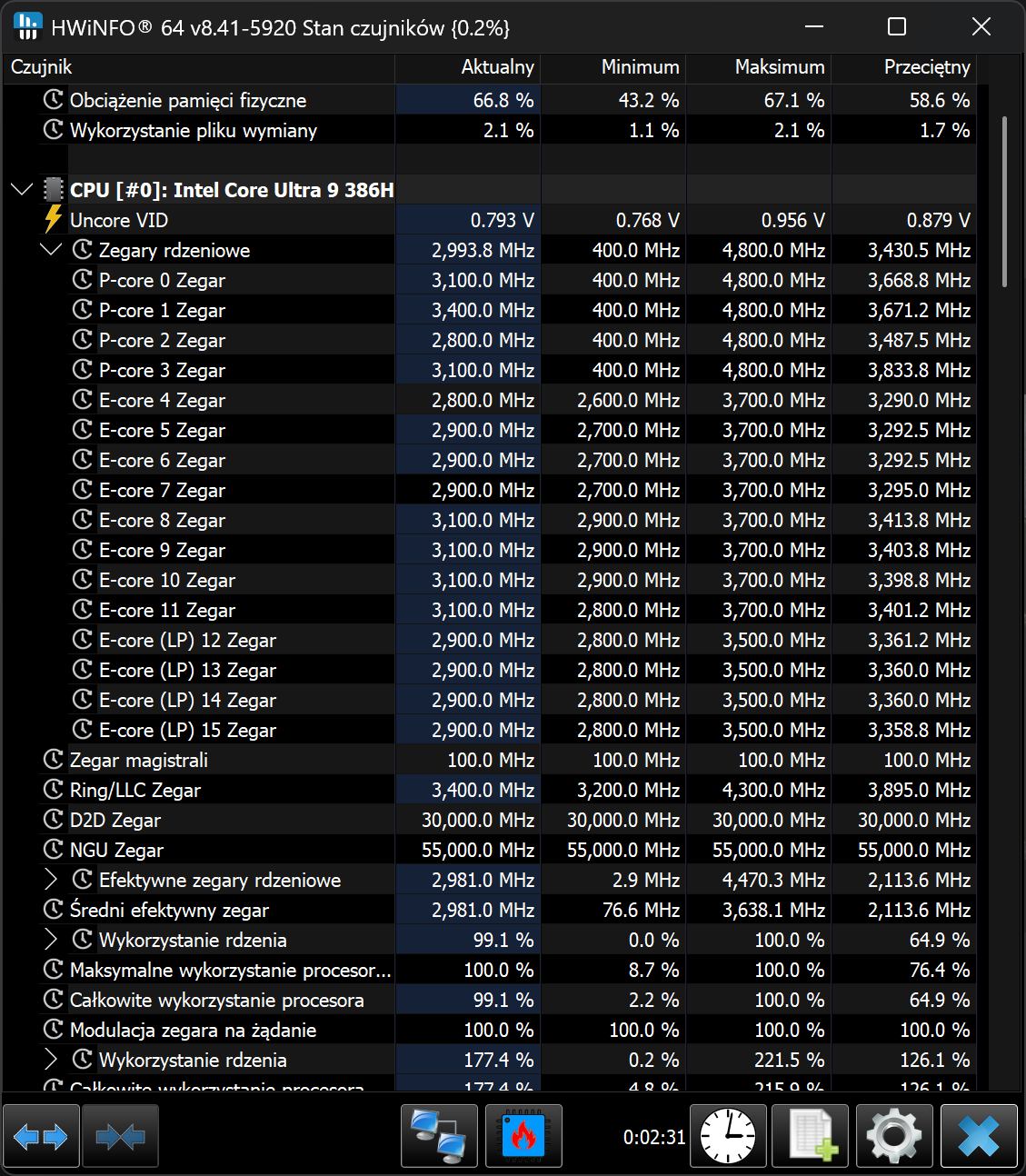
Task: Collapse the Zegary rdzeniowe tree node
Action: tap(51, 250)
